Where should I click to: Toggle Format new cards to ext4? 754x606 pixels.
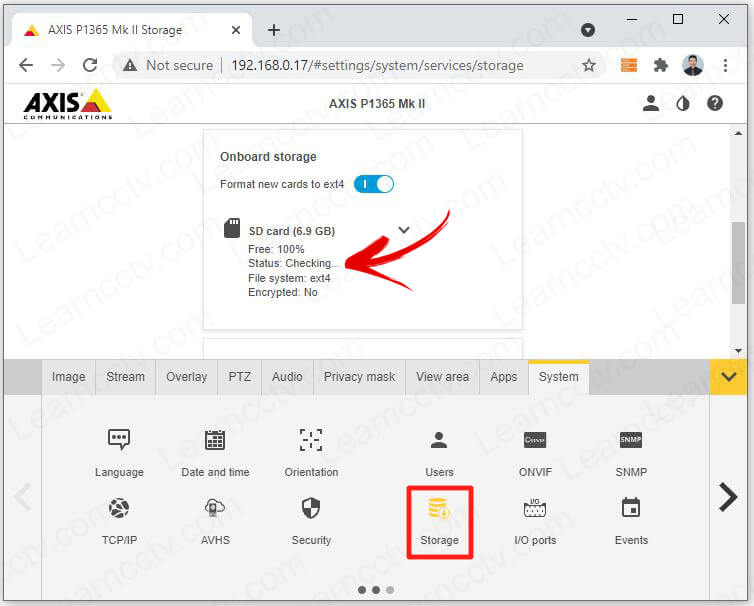click(x=374, y=184)
